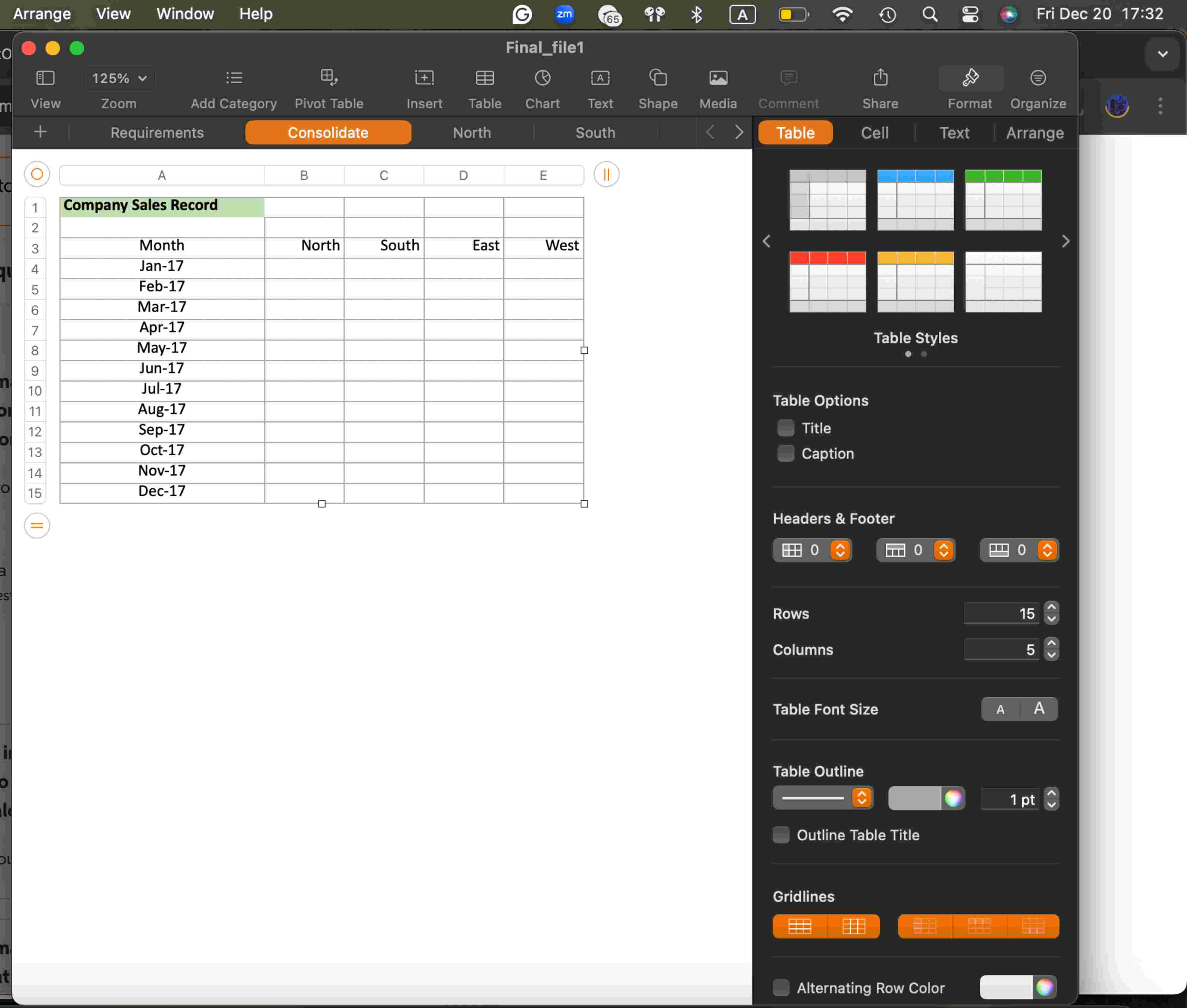Toggle Alternating Row Color checkbox

(x=781, y=988)
